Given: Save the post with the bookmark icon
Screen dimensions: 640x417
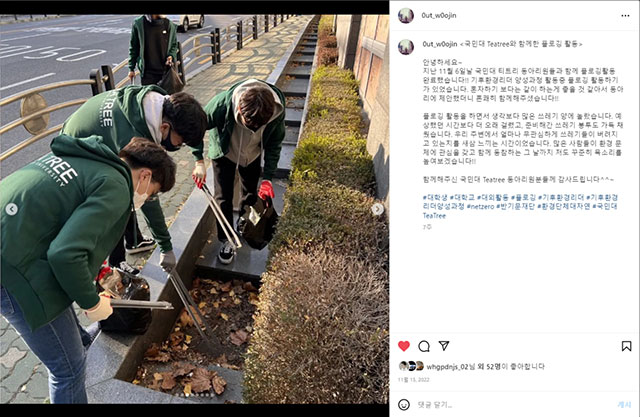Looking at the screenshot, I should (626, 346).
